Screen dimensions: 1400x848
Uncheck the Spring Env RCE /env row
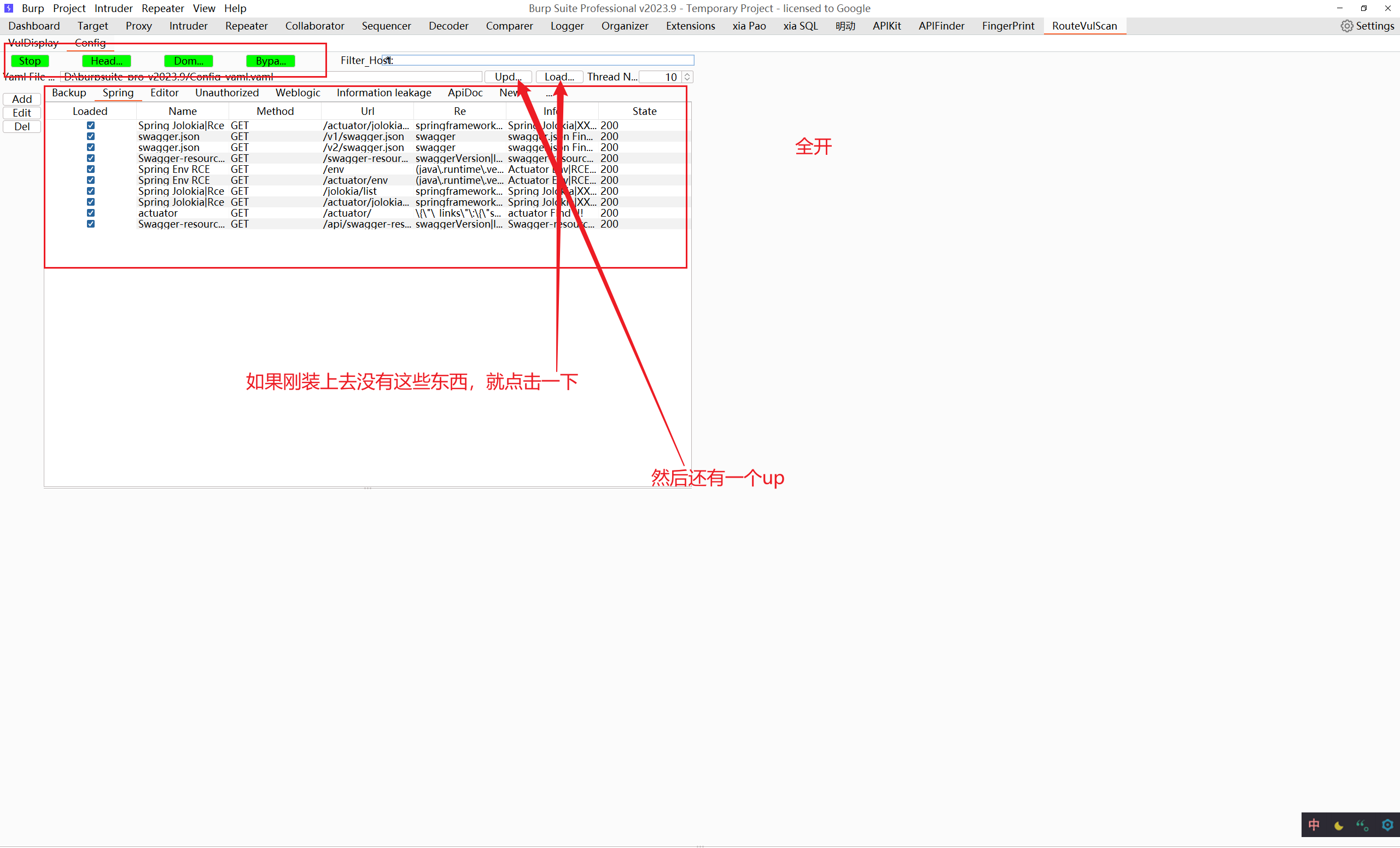90,170
